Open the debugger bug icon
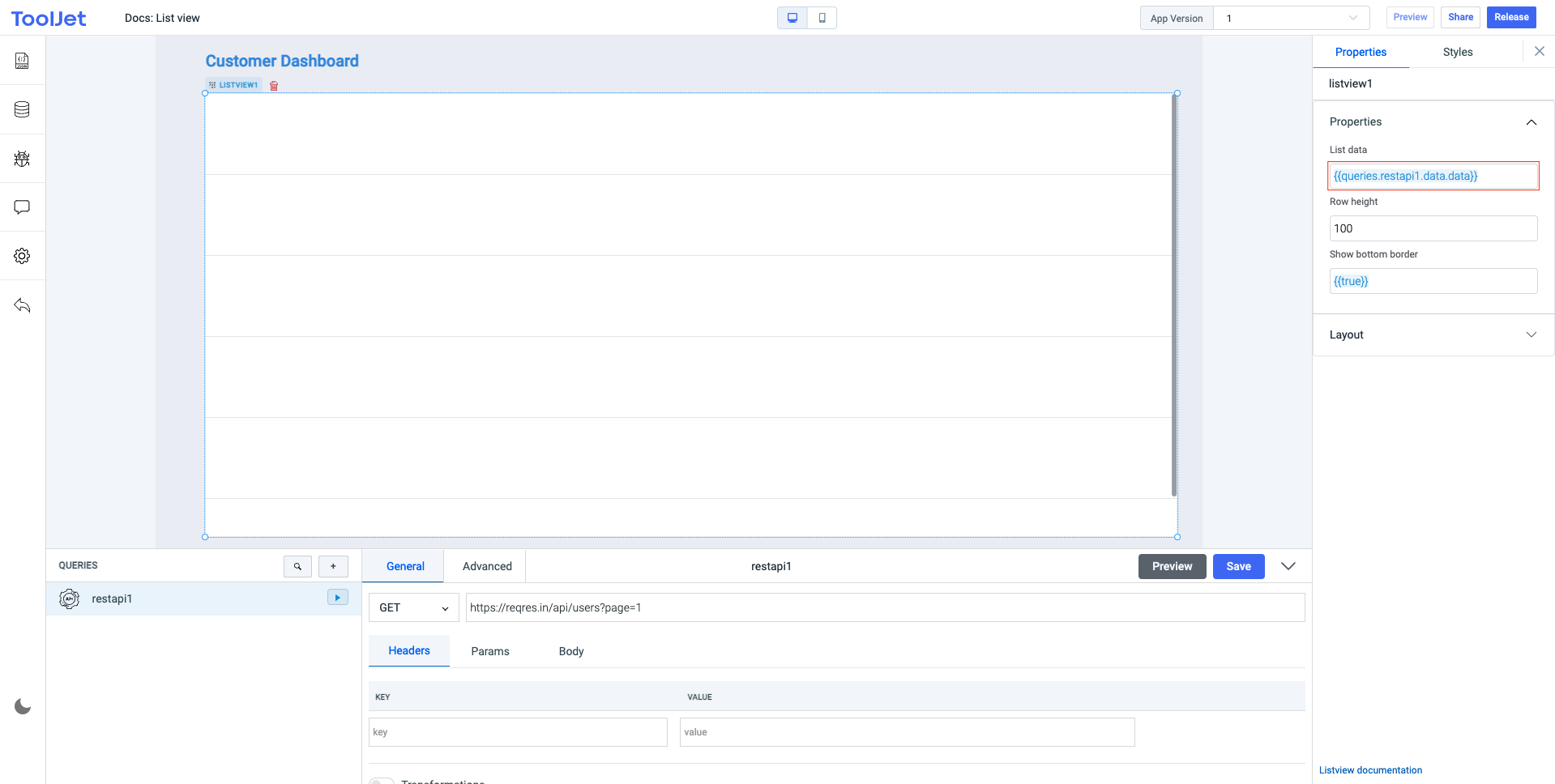 coord(22,159)
